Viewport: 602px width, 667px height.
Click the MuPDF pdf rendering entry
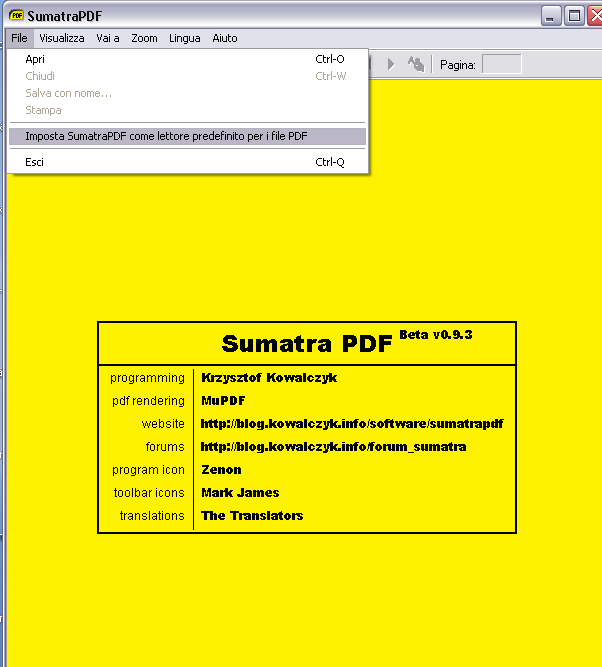[223, 401]
